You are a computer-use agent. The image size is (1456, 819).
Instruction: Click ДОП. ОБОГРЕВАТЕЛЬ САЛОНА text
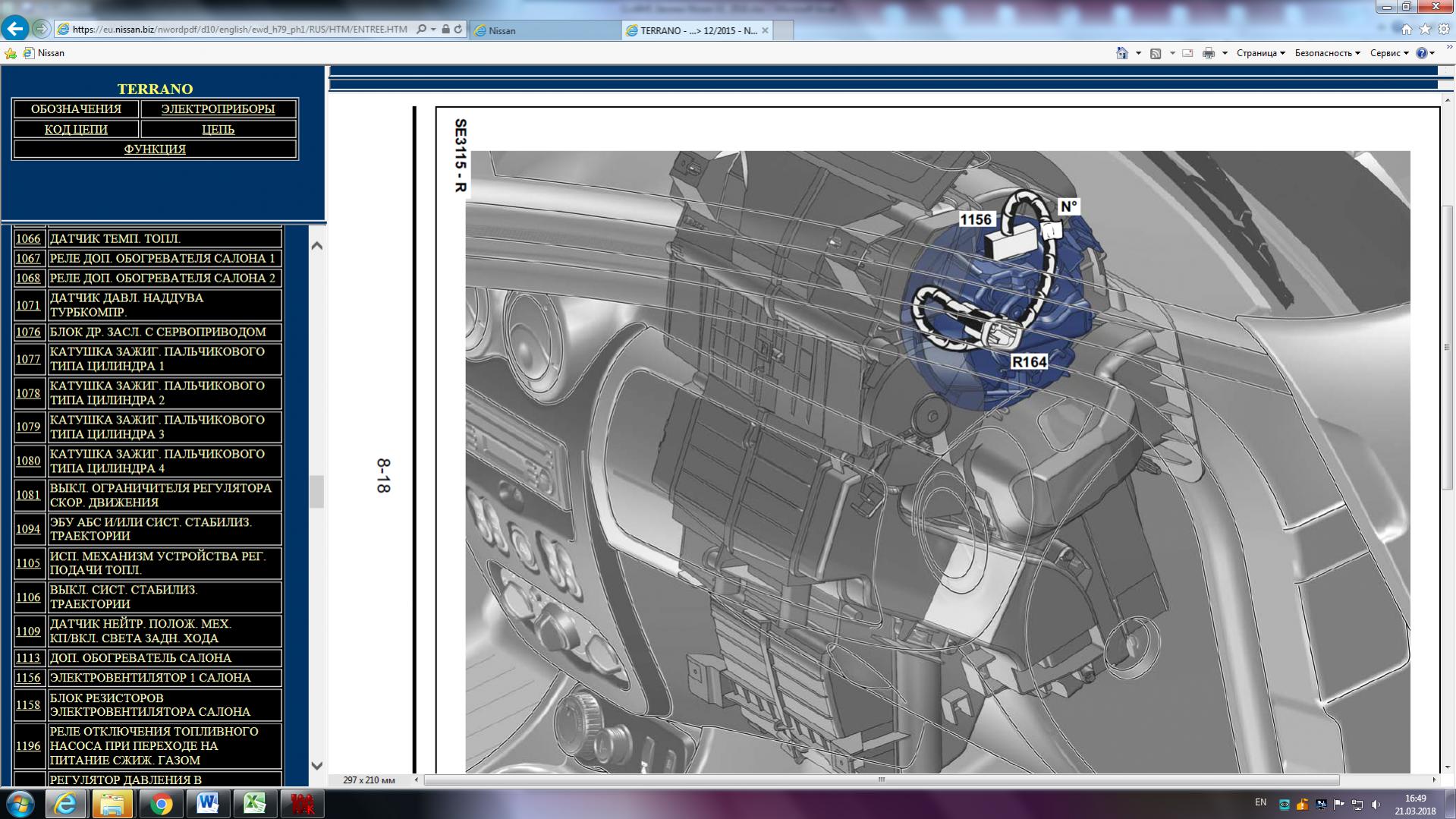pos(140,657)
